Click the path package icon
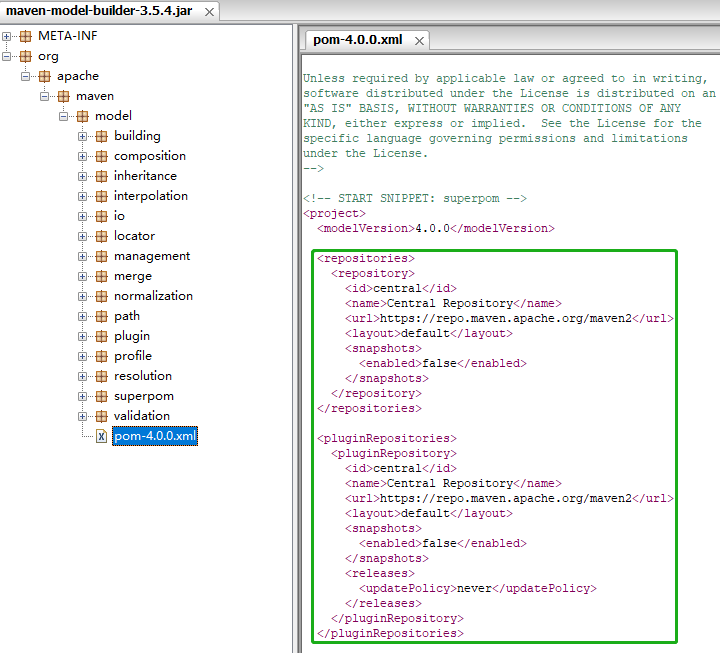Screen dimensions: 720x653 [101, 316]
